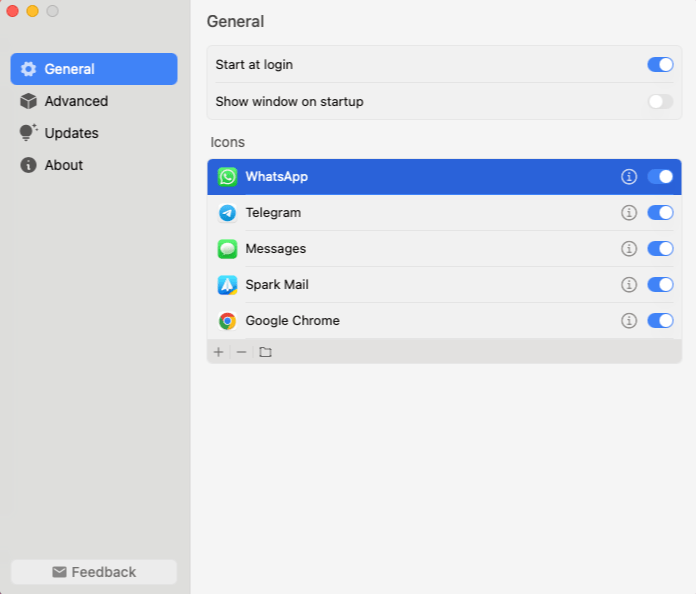Open folder button below icons list
Viewport: 696px width, 594px height.
pyautogui.click(x=265, y=352)
